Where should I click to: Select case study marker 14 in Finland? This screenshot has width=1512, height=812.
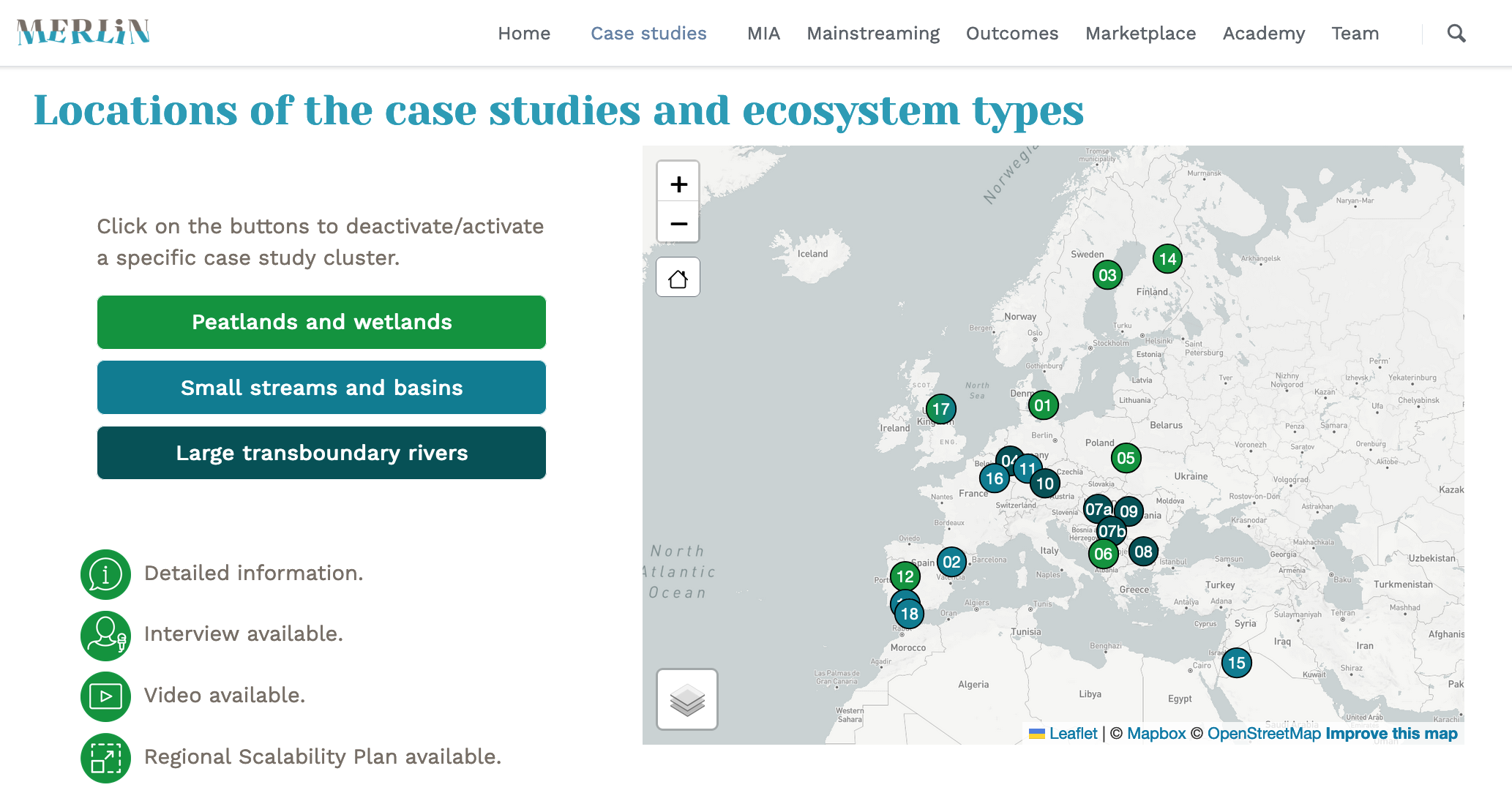[x=1167, y=259]
